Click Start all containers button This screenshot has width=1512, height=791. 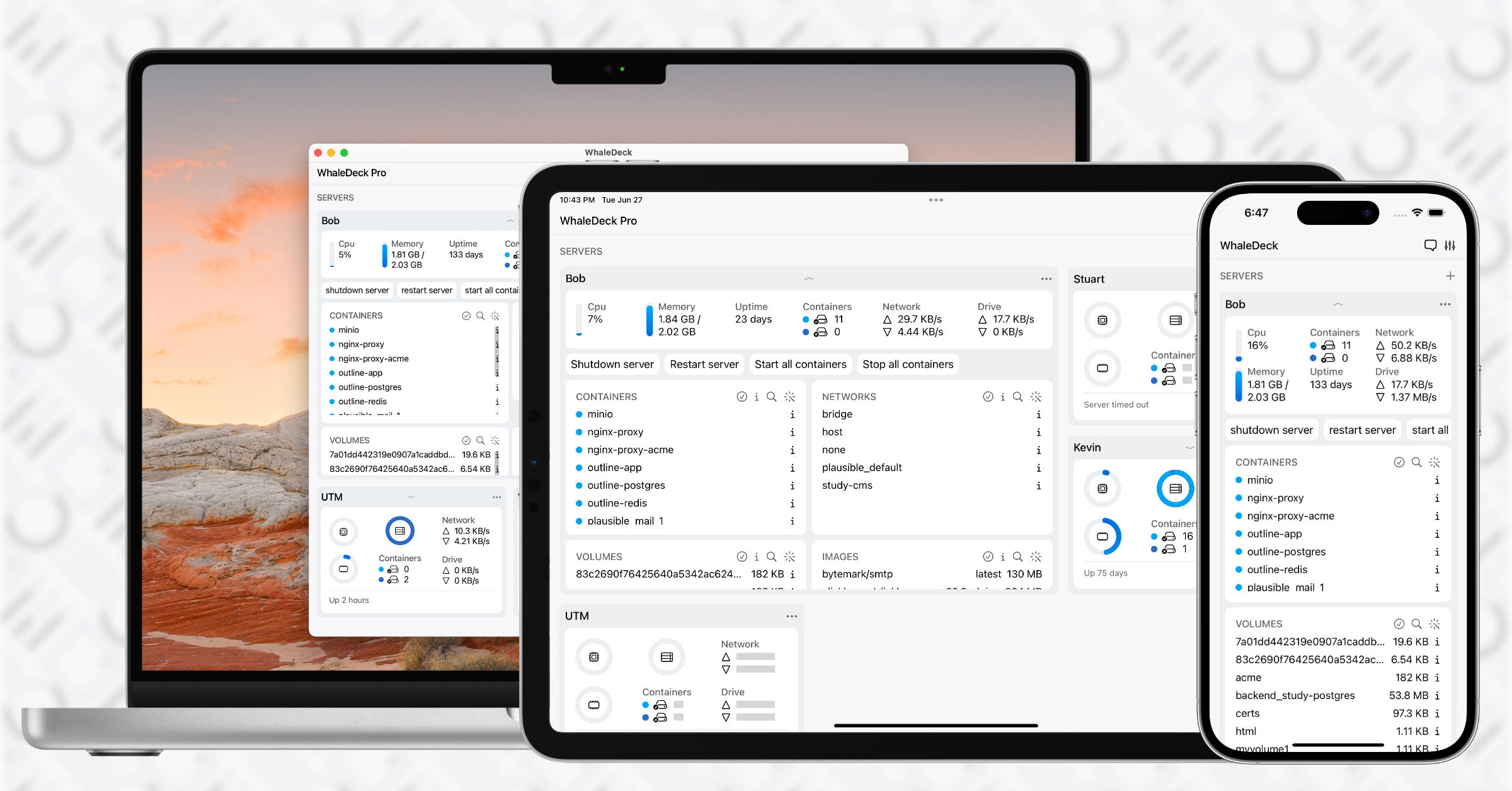pyautogui.click(x=800, y=364)
